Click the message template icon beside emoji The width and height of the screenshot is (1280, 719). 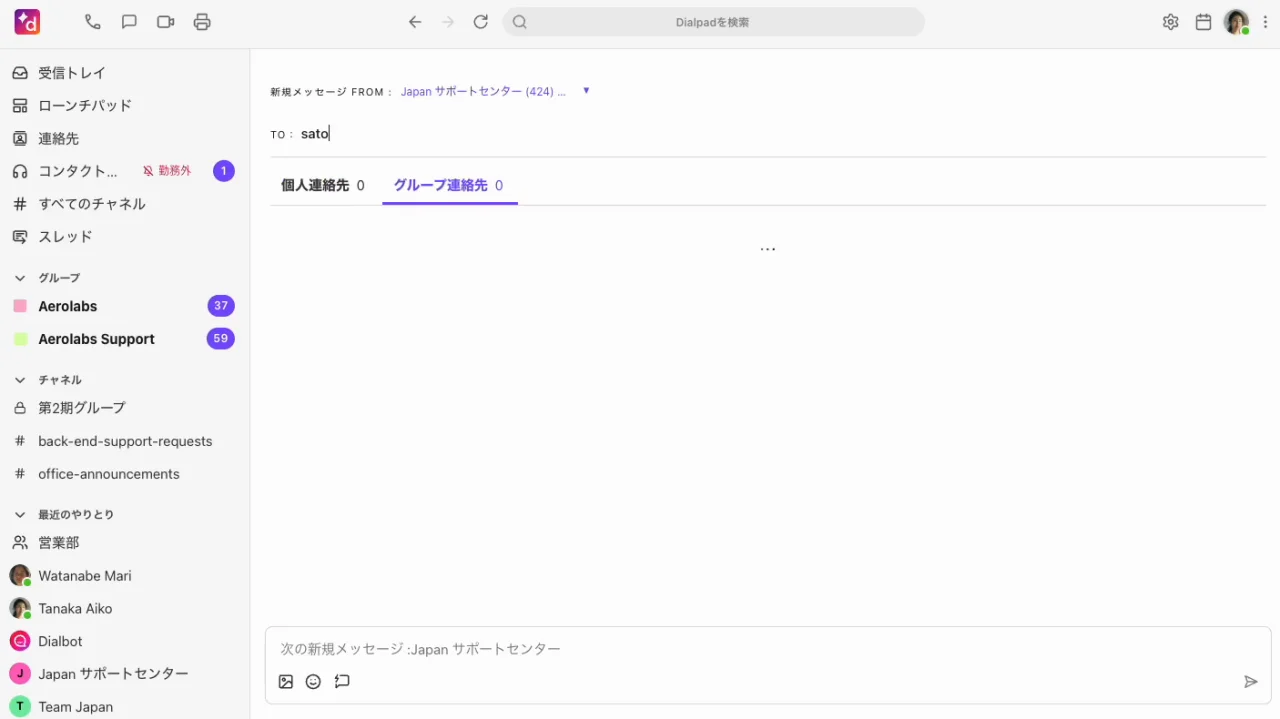point(342,682)
